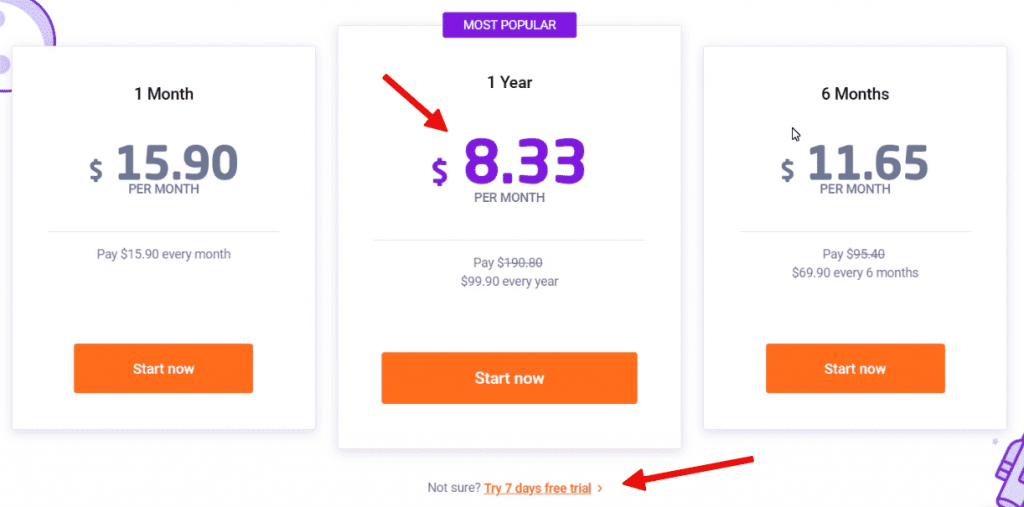Screen dimensions: 1024x507
Task: Click the arrow chevron beside free trial link
Action: pyautogui.click(x=600, y=488)
